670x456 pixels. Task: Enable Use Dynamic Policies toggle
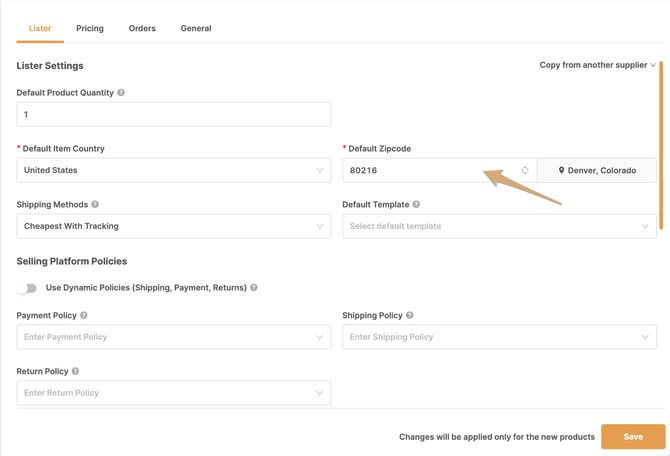coord(27,288)
